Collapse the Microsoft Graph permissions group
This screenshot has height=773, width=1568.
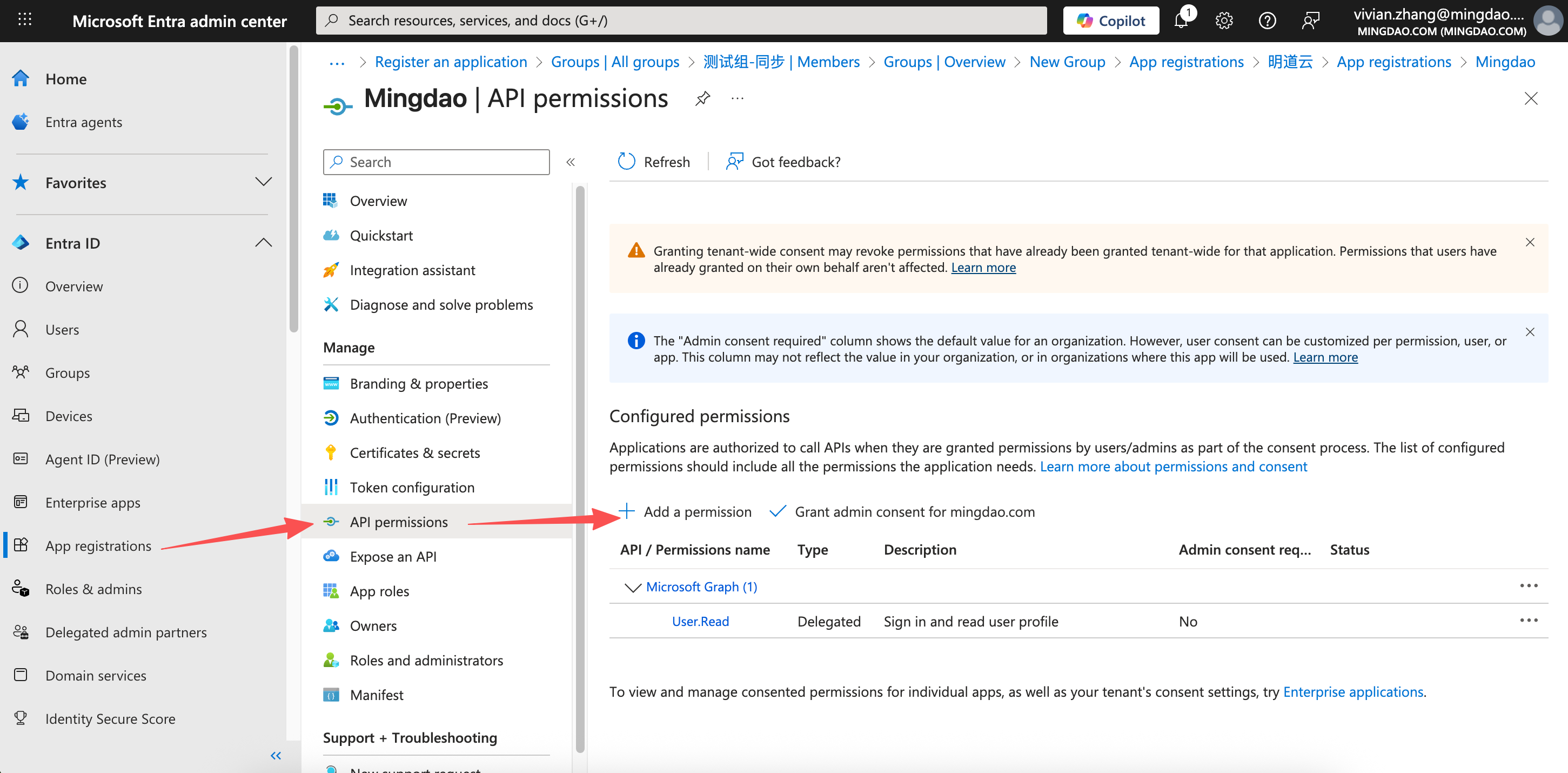(632, 587)
